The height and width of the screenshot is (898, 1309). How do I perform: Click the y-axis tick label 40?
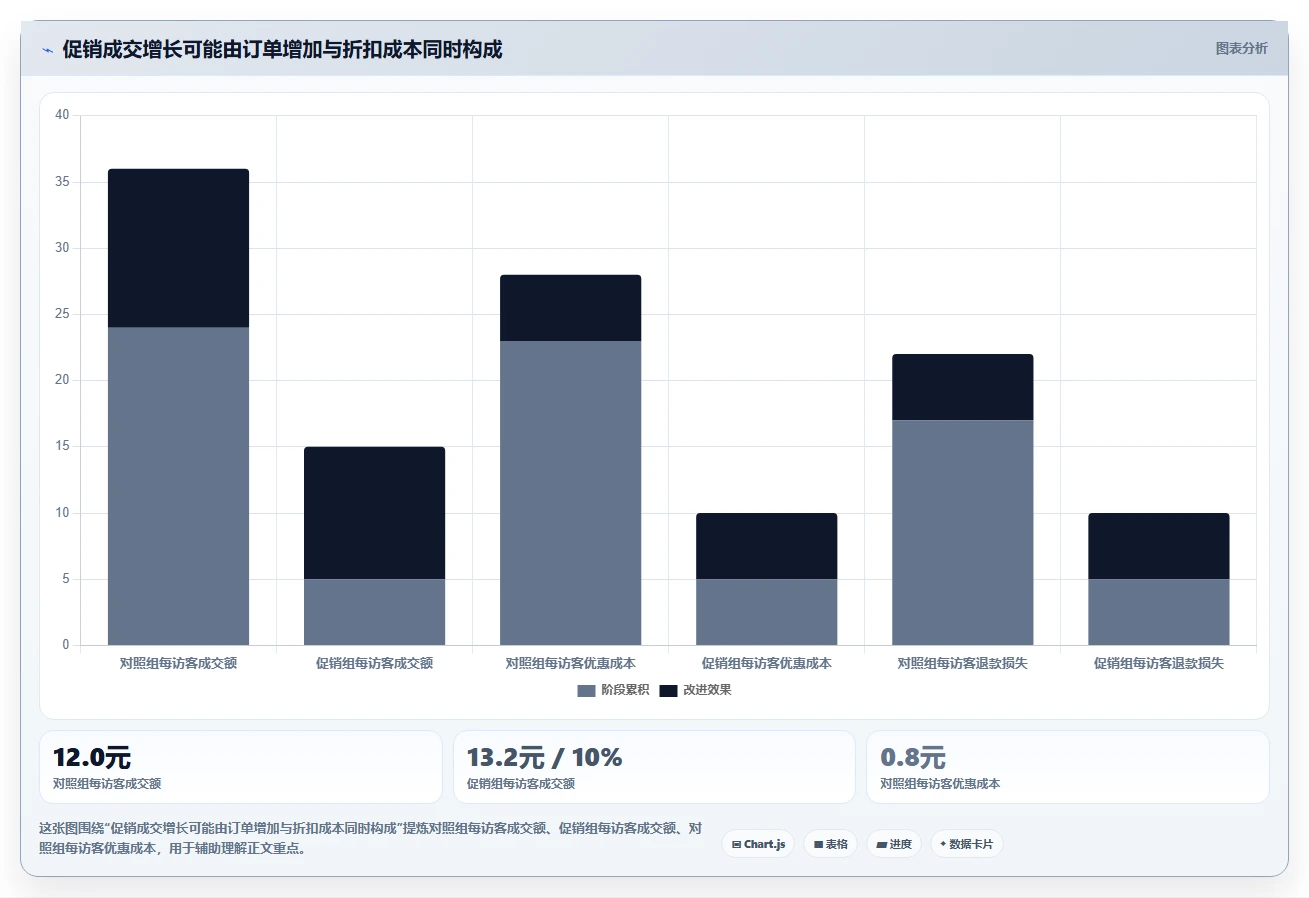pos(62,115)
